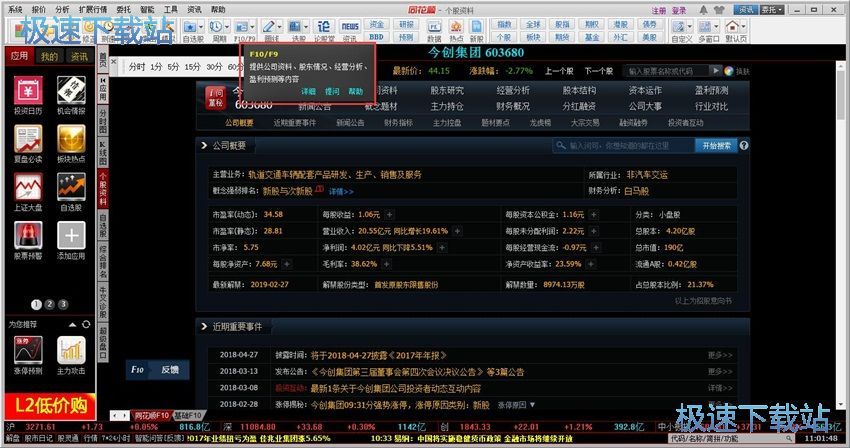Open the 系统 menu
The width and height of the screenshot is (850, 448).
15,9
